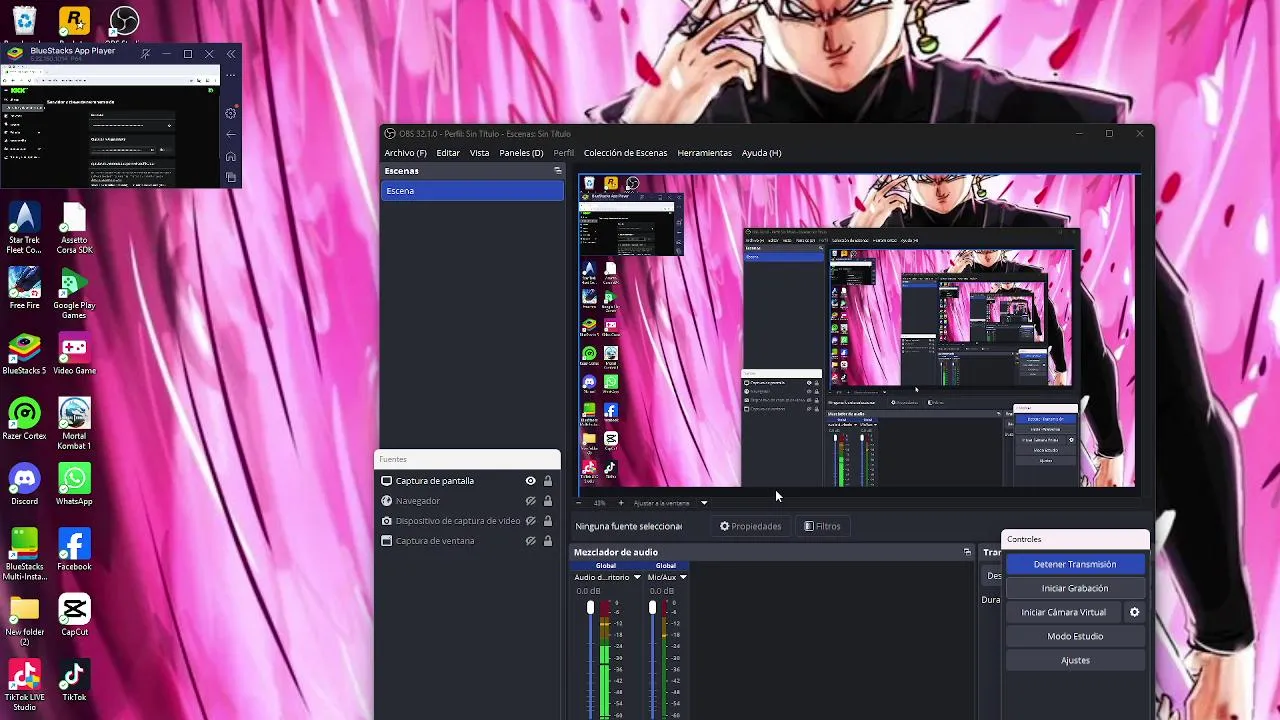
Task: Open Star Trek Fleet Command desktop icon
Action: point(24,229)
